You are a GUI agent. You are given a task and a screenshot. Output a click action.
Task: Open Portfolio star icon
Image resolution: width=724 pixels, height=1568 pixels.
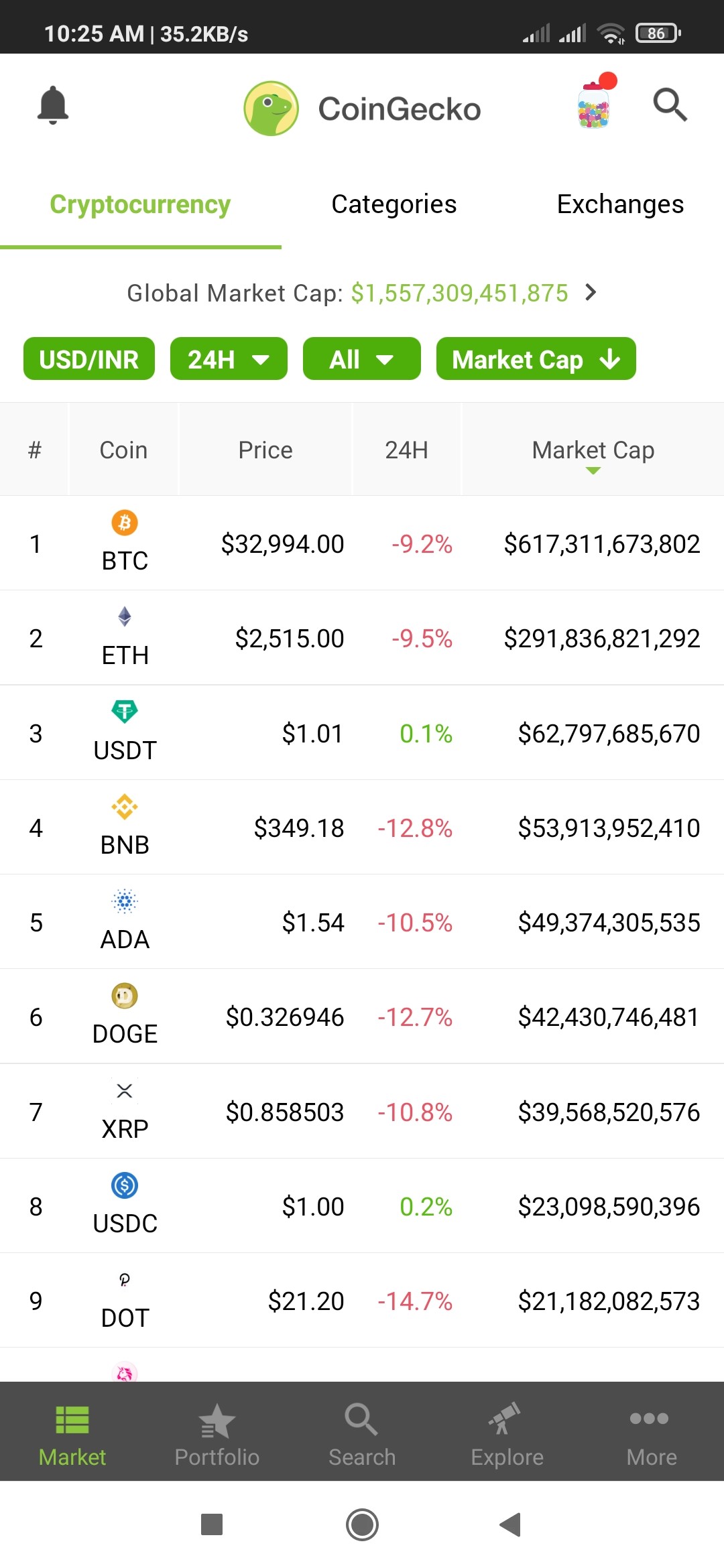pos(217,1422)
